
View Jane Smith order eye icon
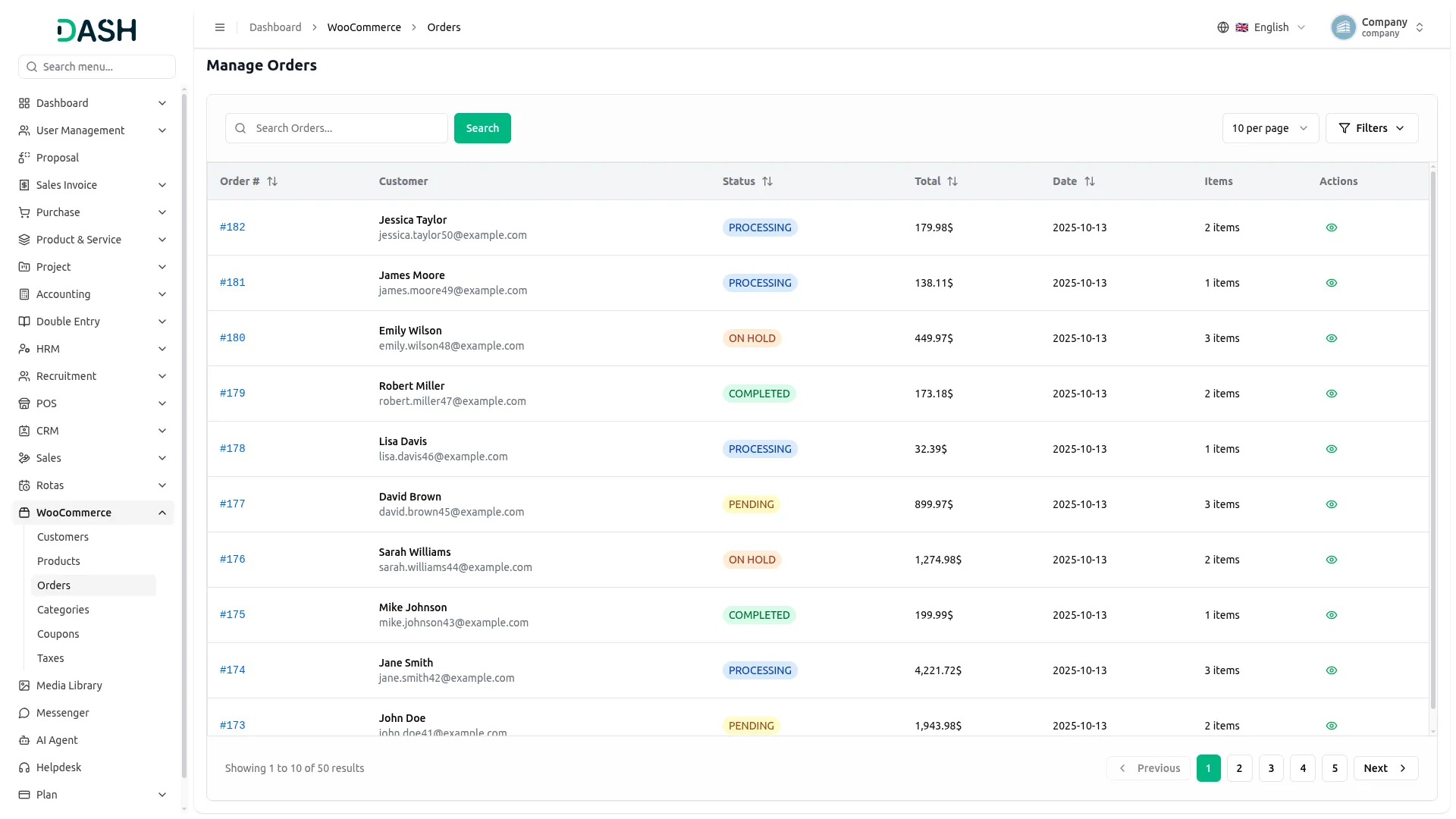point(1332,670)
